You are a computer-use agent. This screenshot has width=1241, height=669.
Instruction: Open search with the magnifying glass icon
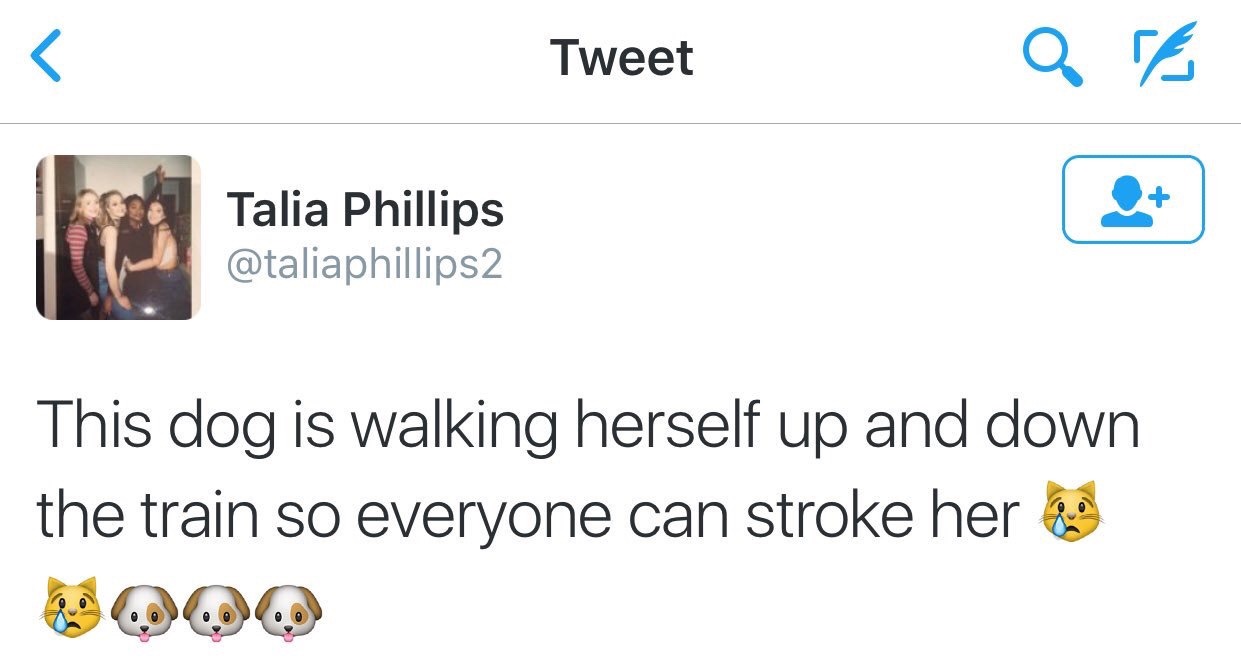[1053, 57]
